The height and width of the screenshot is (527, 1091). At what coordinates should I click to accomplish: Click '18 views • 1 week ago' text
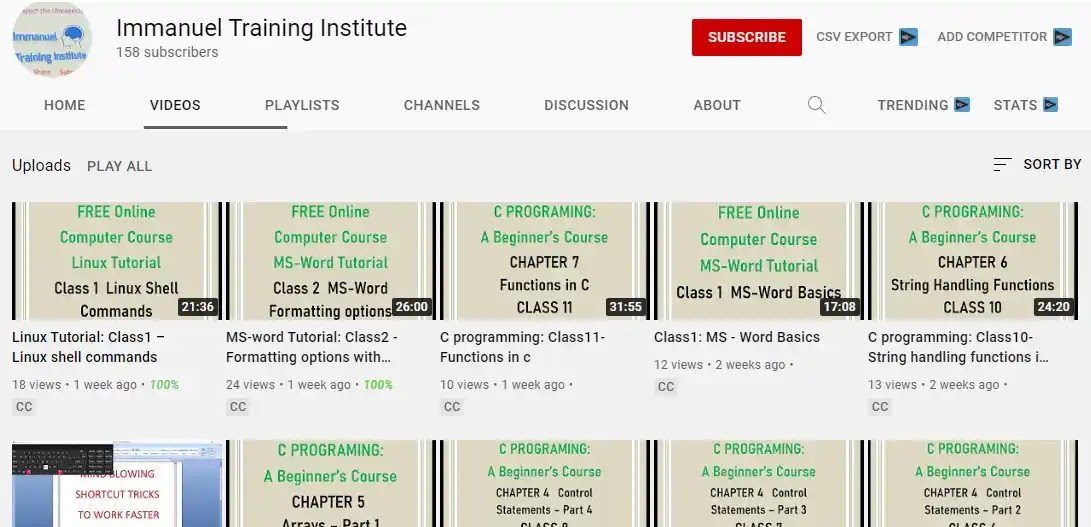(74, 385)
